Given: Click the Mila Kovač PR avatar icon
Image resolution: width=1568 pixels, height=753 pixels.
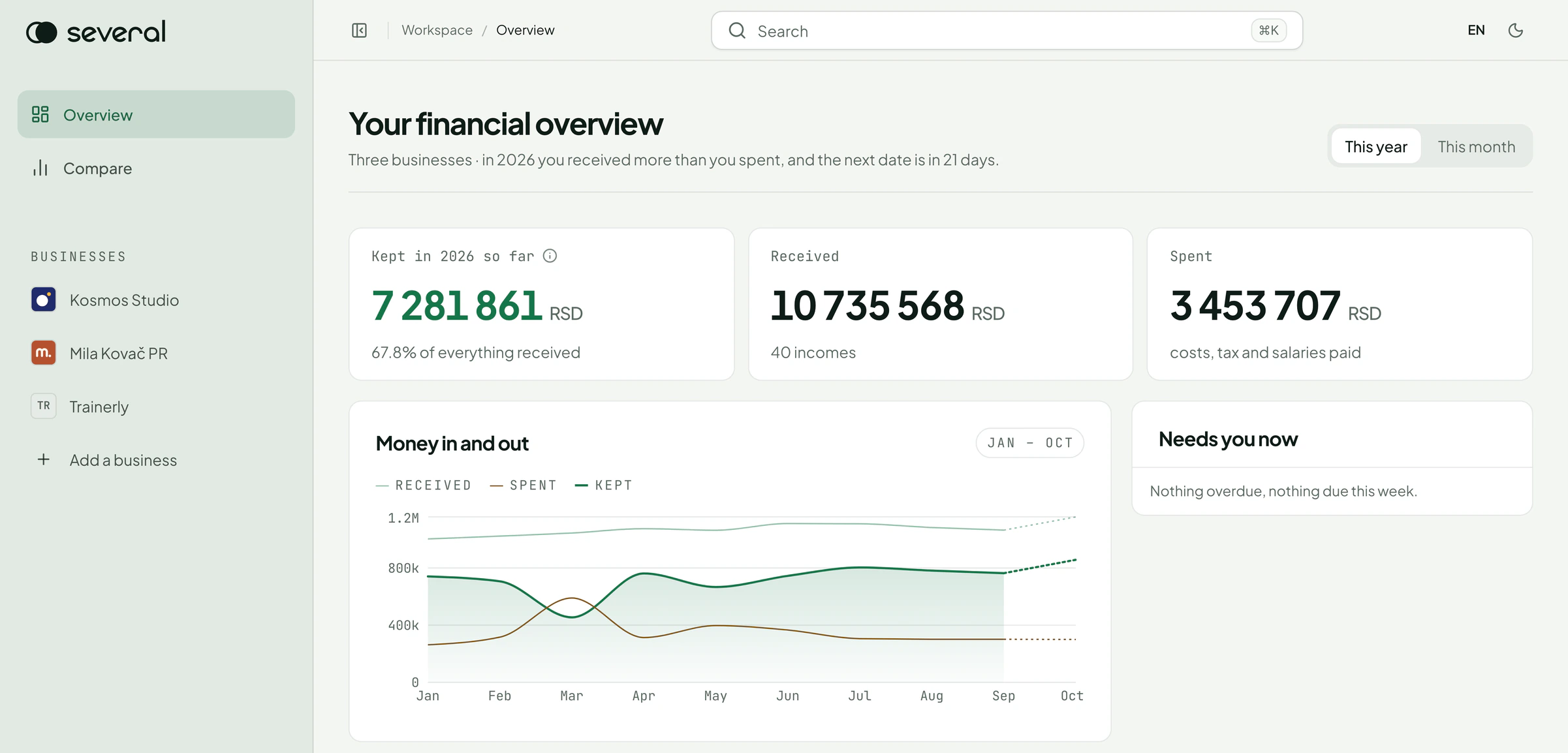Looking at the screenshot, I should [x=44, y=353].
